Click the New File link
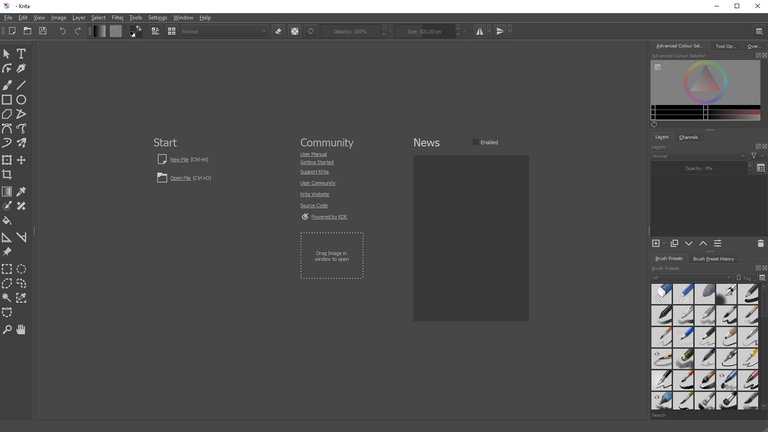The image size is (768, 432). 179,160
